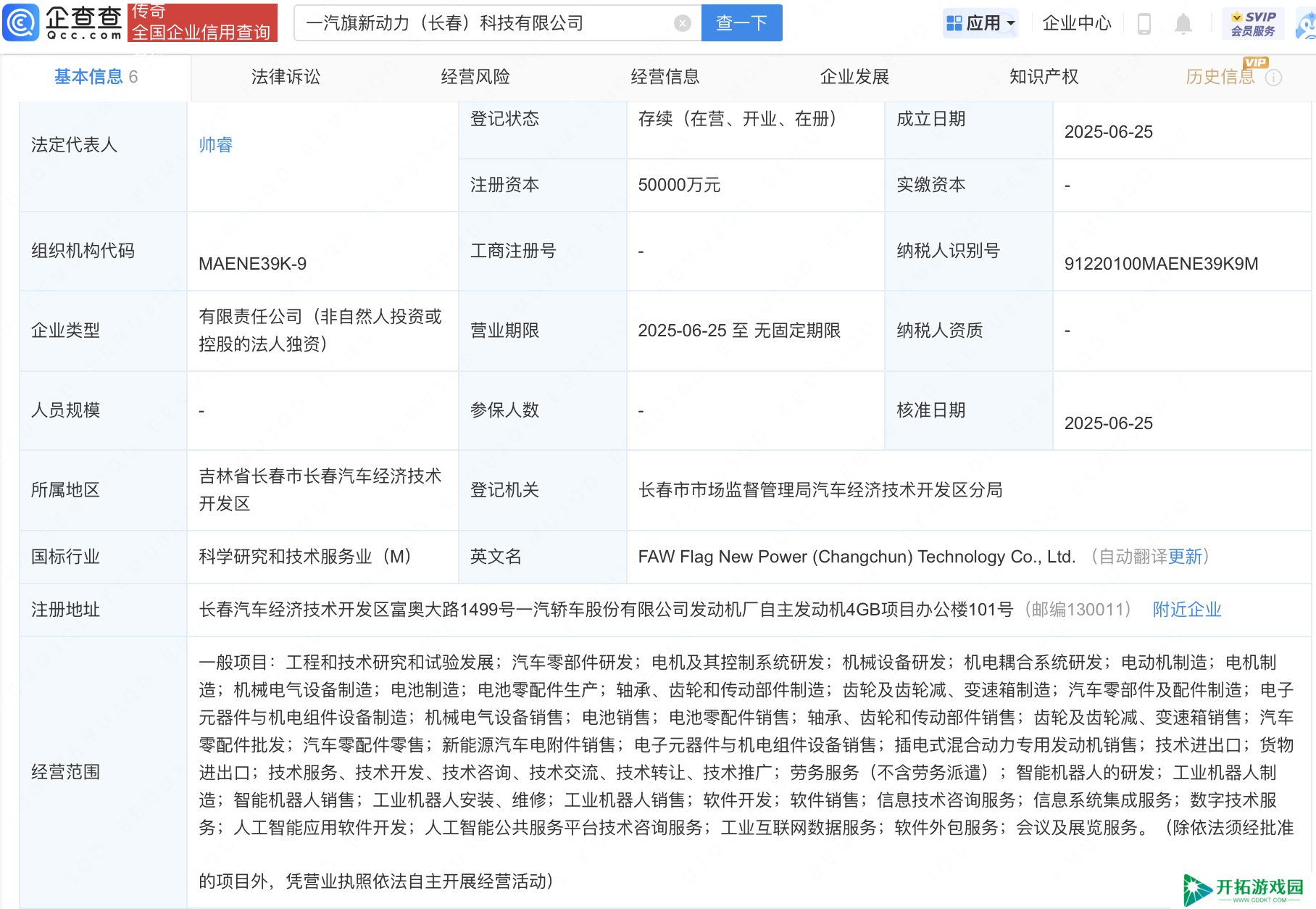Click the 工商注册号 label cell
Viewport: 1316px width, 909px height.
click(x=542, y=251)
